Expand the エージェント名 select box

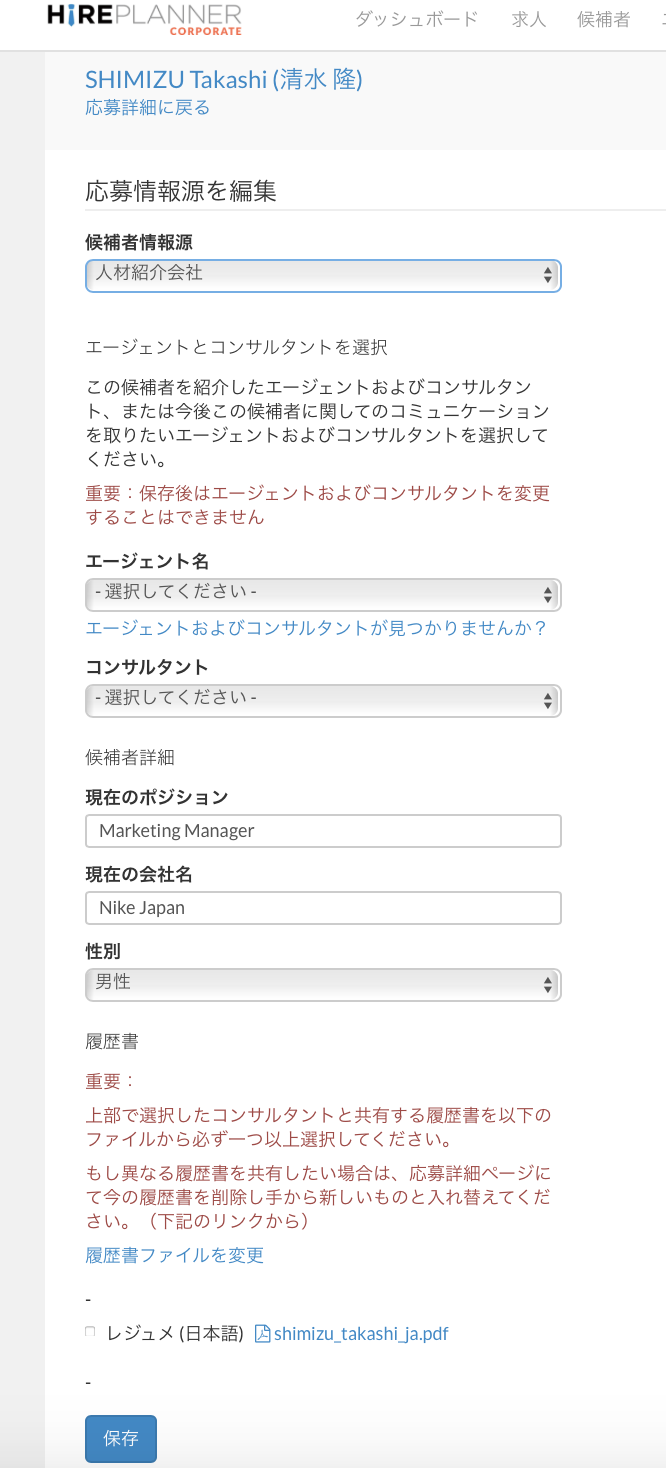[322, 593]
